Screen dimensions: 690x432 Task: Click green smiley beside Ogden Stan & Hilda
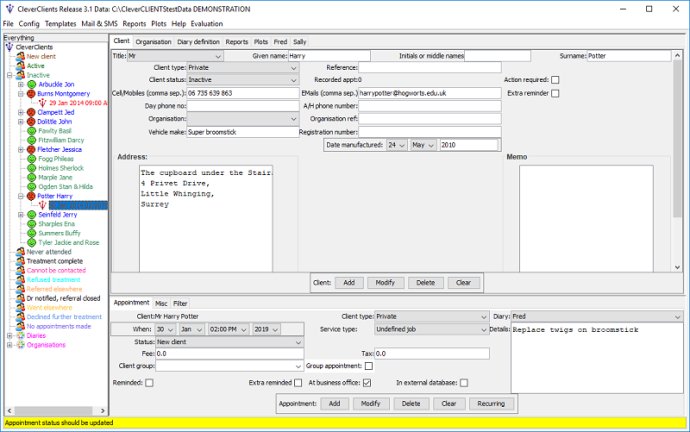point(31,187)
